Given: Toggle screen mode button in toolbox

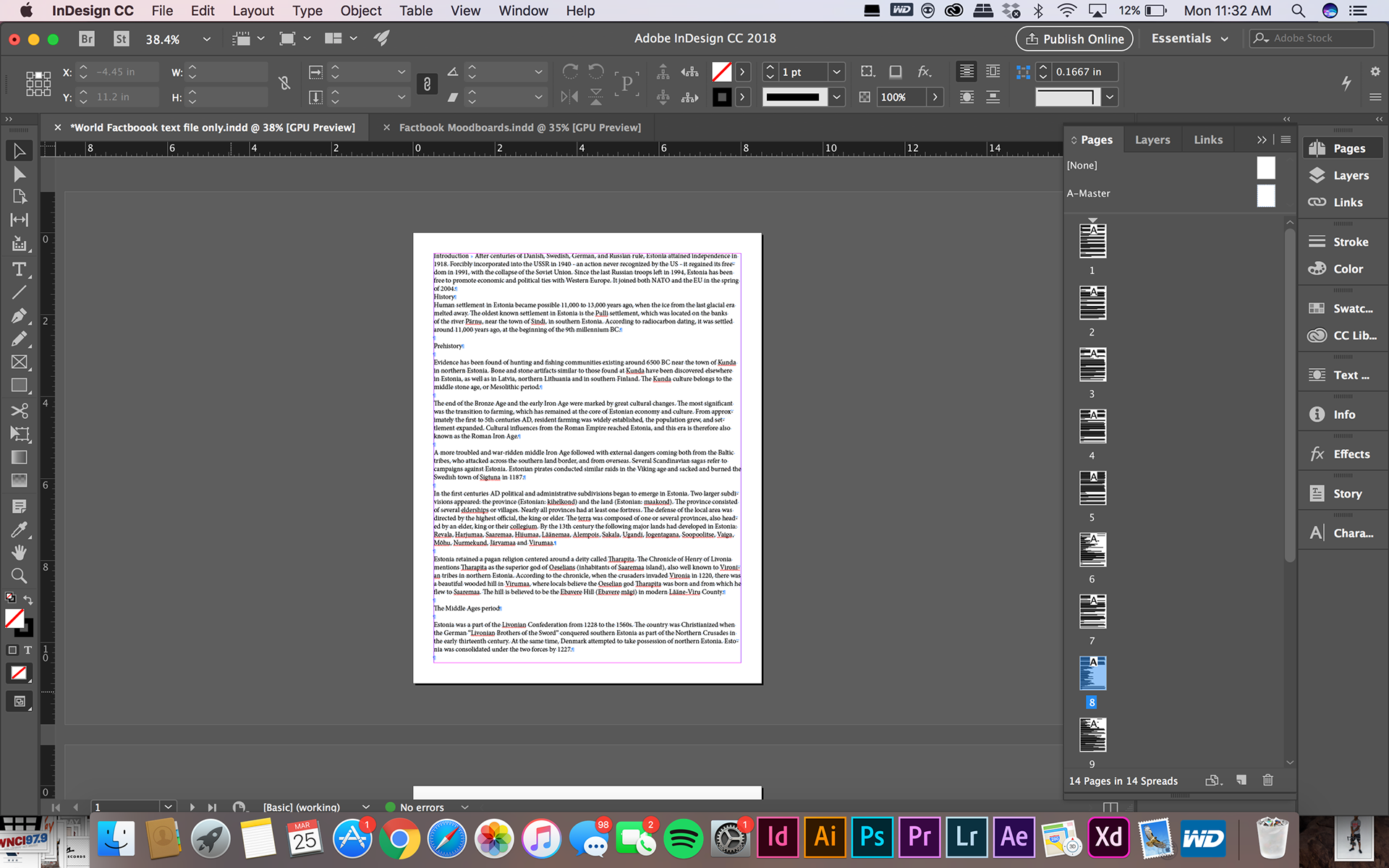Looking at the screenshot, I should [x=20, y=701].
